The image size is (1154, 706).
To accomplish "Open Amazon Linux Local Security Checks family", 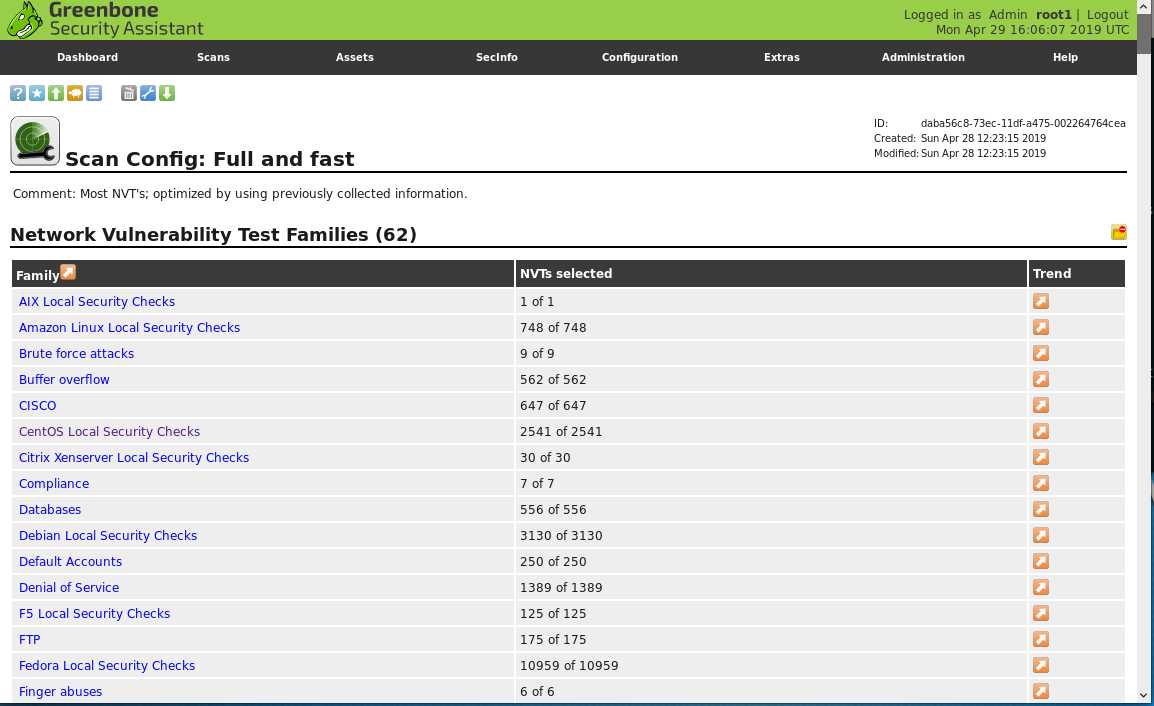I will click(130, 327).
